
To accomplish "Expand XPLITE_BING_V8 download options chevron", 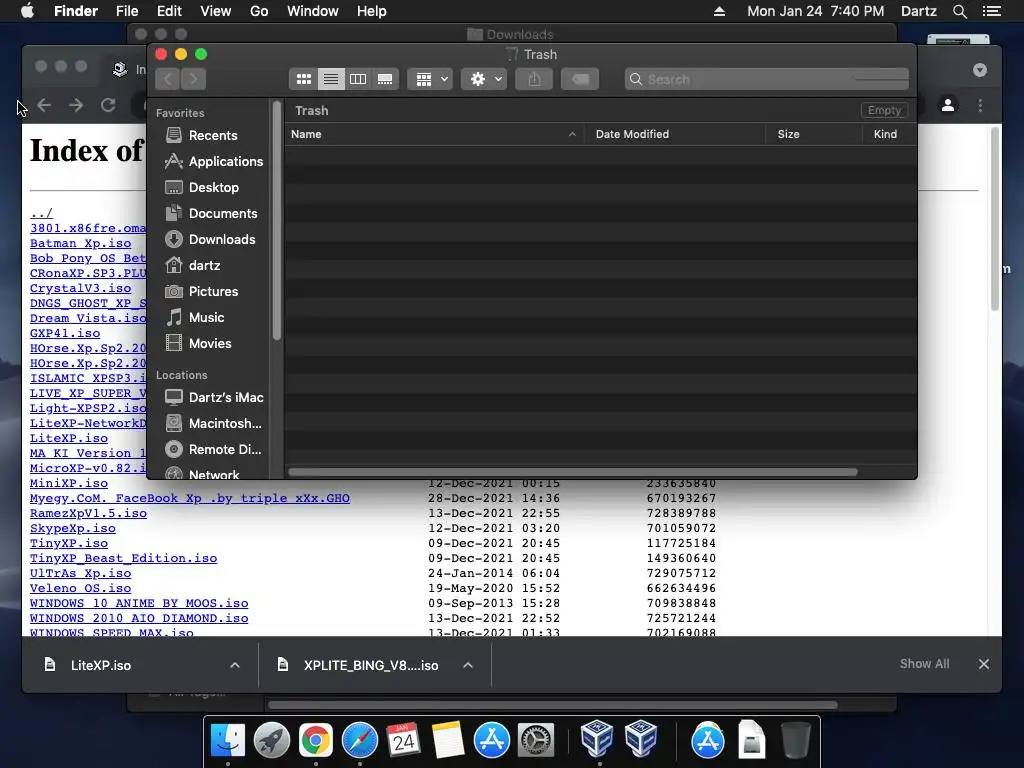I will click(468, 665).
